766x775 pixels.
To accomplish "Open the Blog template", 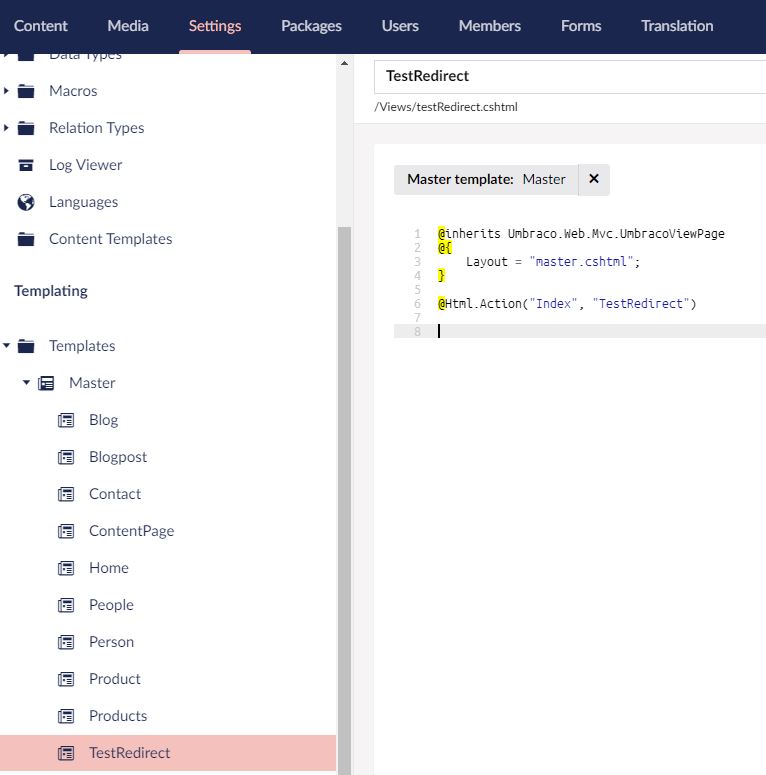I will (104, 420).
